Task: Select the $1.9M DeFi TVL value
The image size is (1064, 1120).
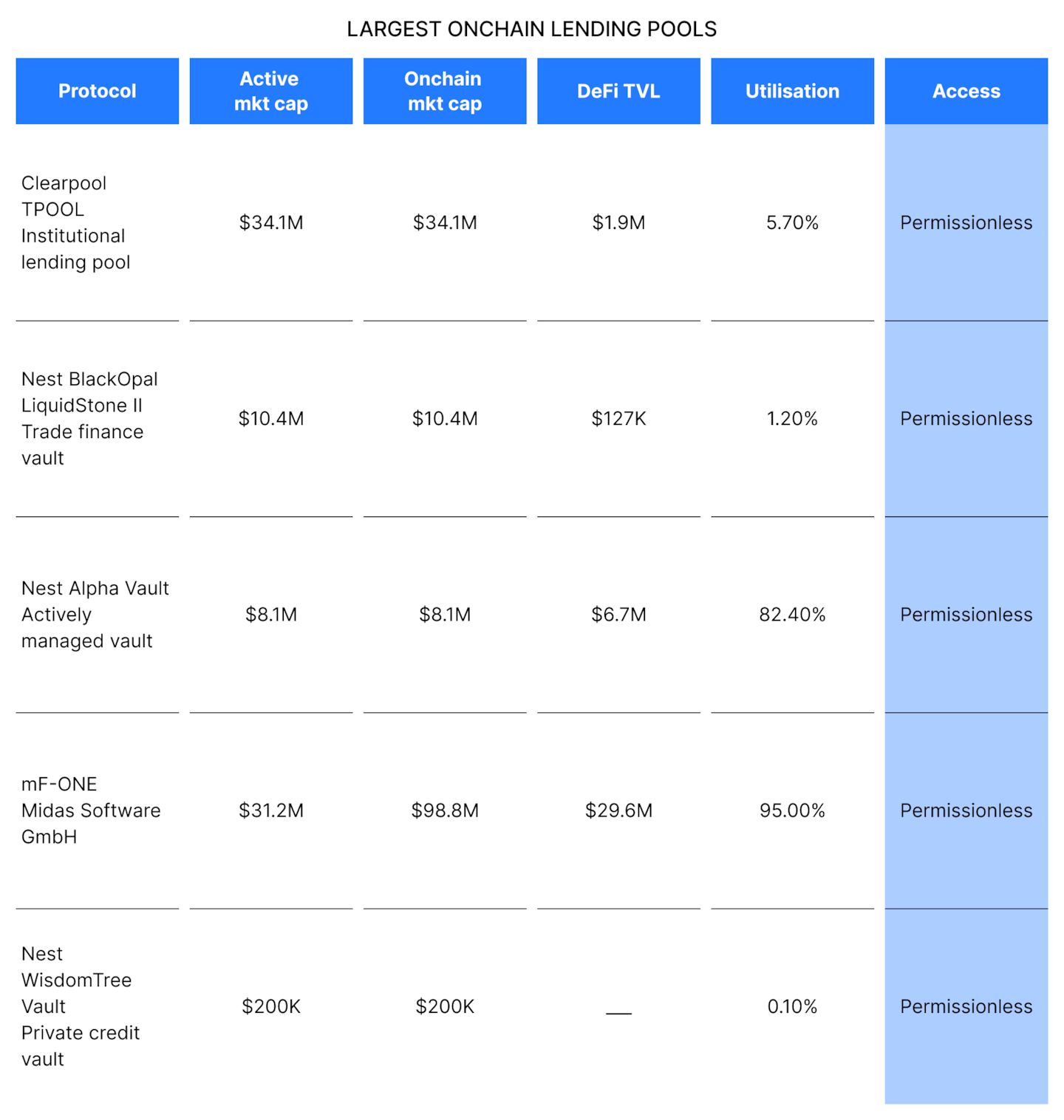Action: click(x=618, y=222)
